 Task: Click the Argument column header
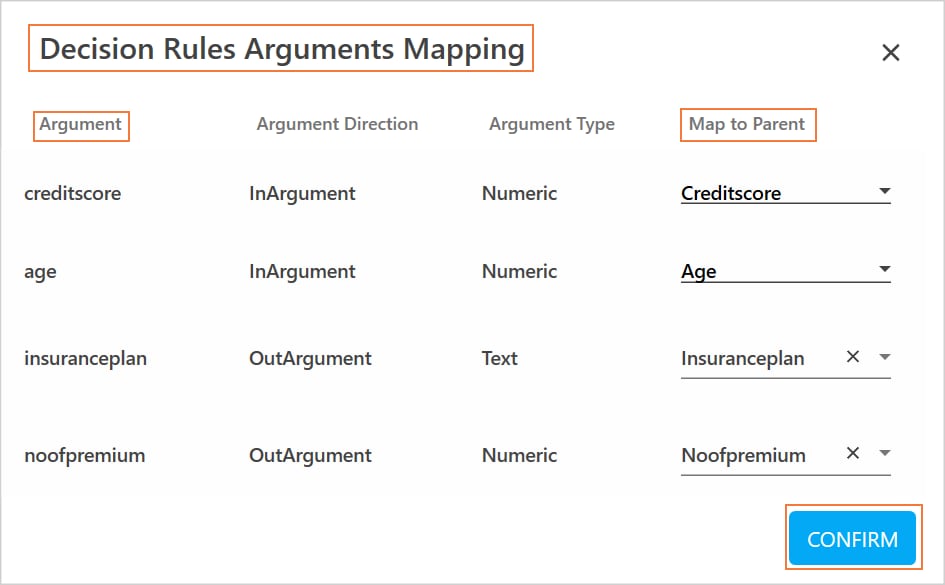(81, 125)
